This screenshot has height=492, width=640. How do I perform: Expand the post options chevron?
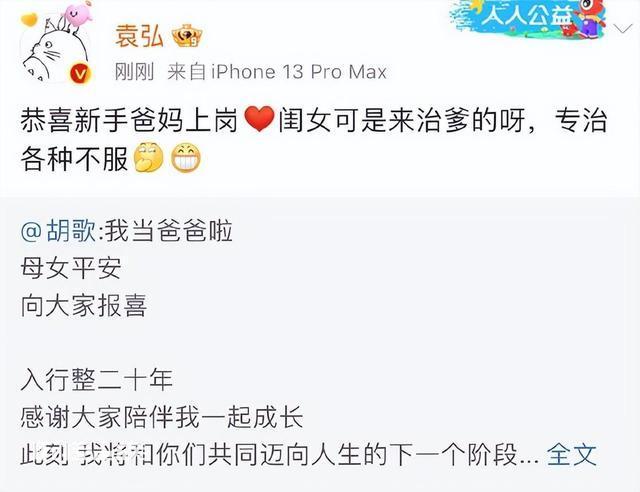tap(623, 29)
